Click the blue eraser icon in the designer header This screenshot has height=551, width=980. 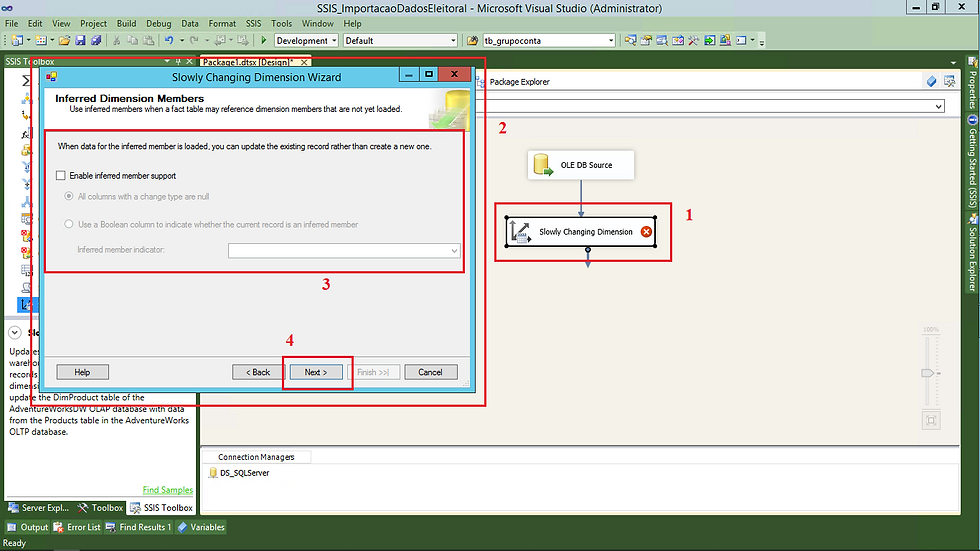point(931,81)
